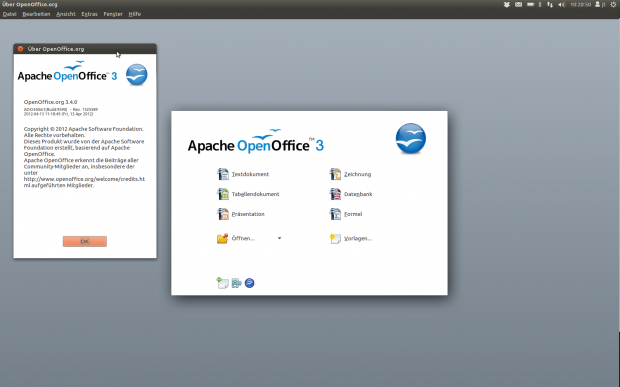Open the Ansicht menu

[66, 14]
